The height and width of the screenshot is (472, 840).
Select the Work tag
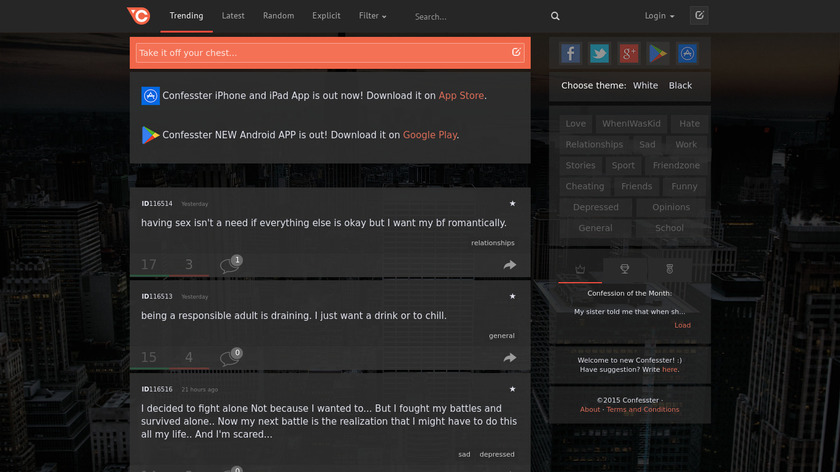coord(686,145)
